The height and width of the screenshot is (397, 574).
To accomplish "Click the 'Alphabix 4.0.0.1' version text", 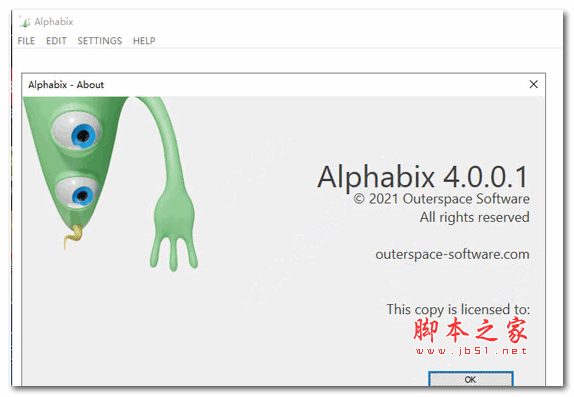I will (423, 177).
